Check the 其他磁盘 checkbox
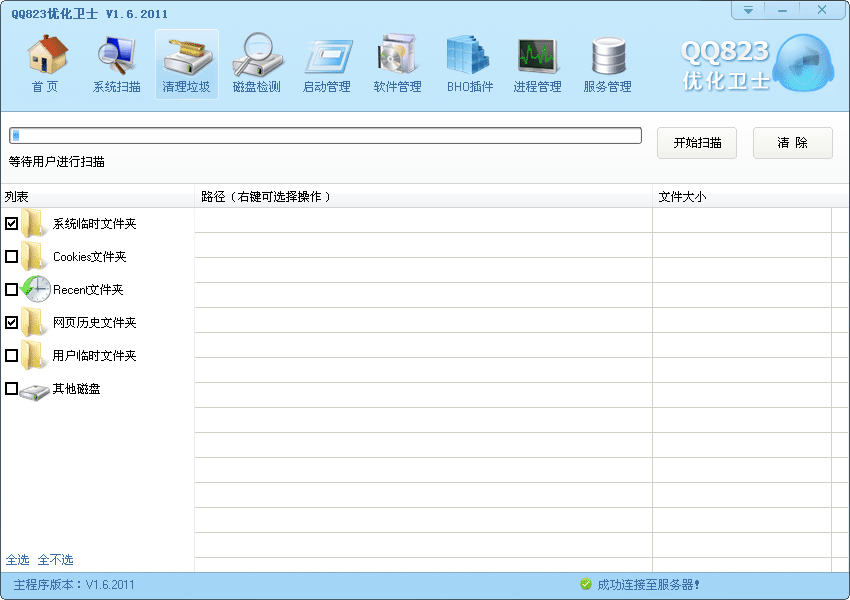 pyautogui.click(x=11, y=389)
